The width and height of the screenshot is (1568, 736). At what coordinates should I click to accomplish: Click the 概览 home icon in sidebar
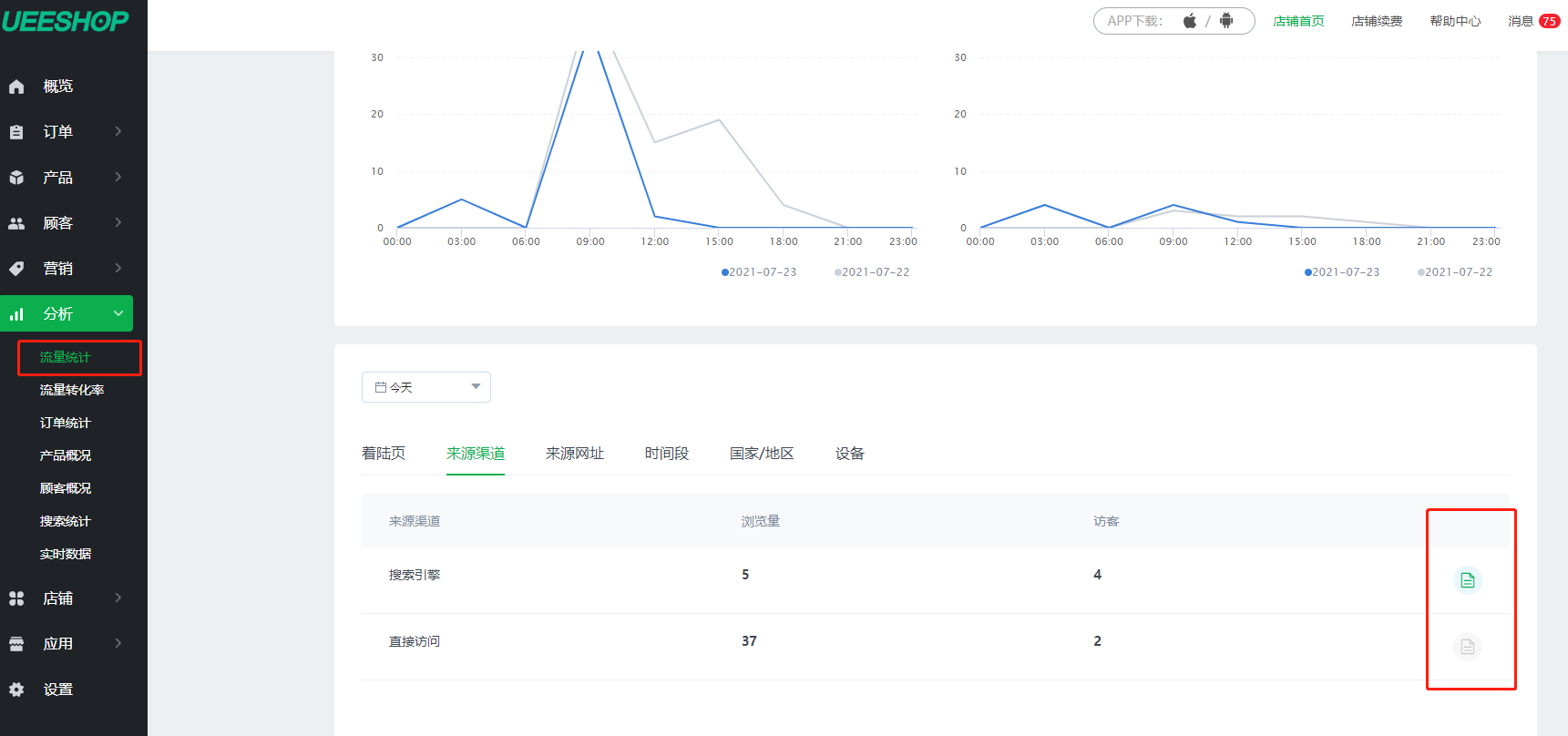point(16,87)
